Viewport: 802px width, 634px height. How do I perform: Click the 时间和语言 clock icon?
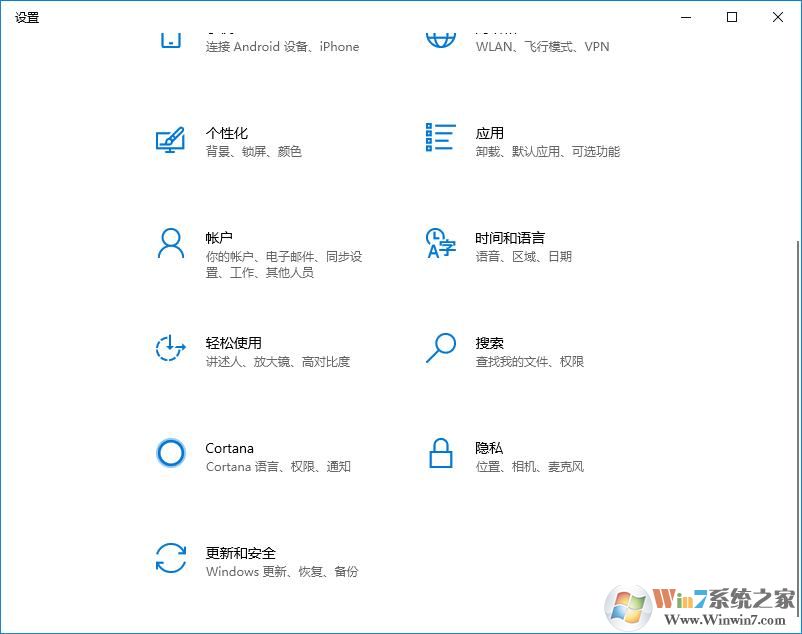[439, 245]
